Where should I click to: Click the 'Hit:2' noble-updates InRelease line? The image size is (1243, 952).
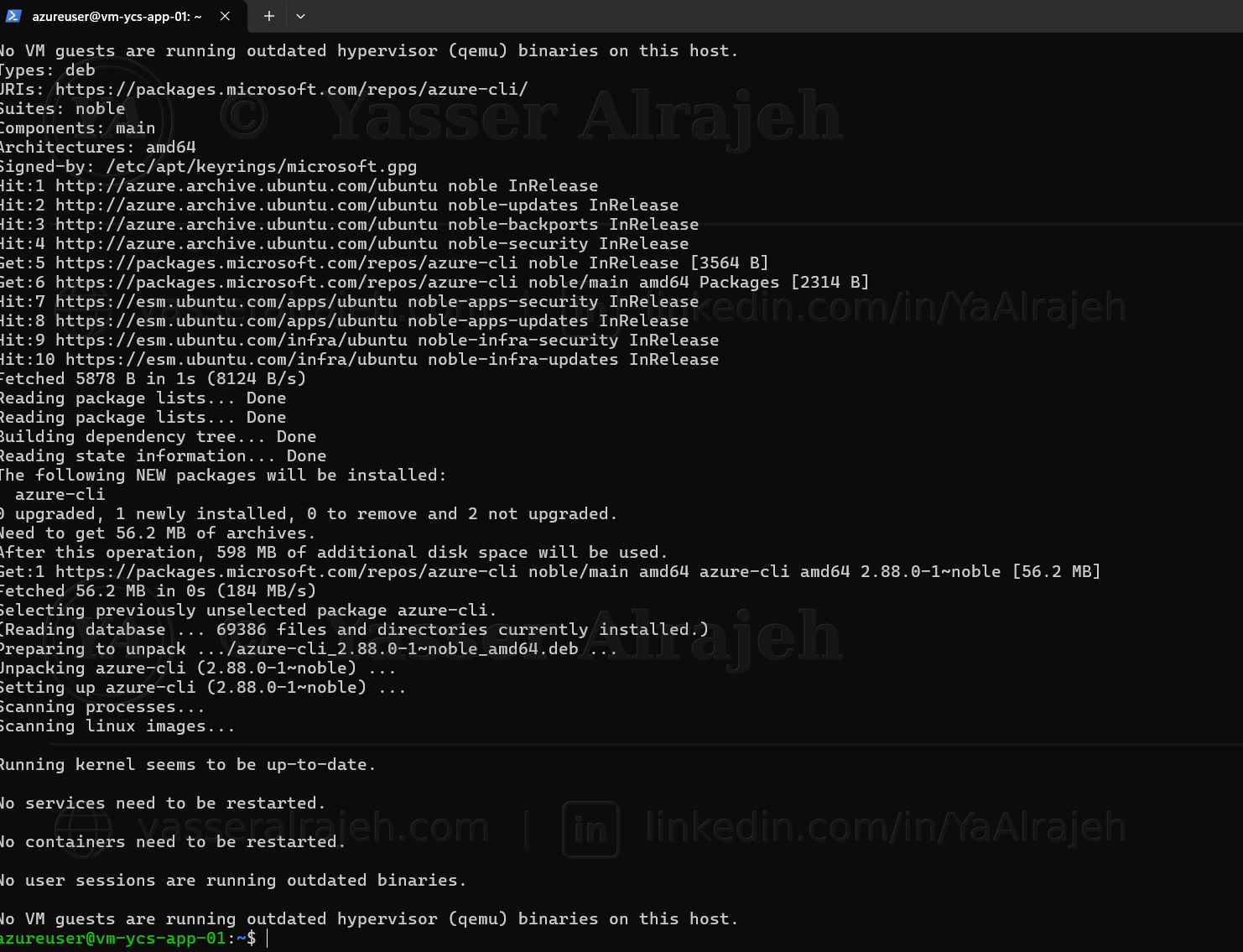coord(340,205)
